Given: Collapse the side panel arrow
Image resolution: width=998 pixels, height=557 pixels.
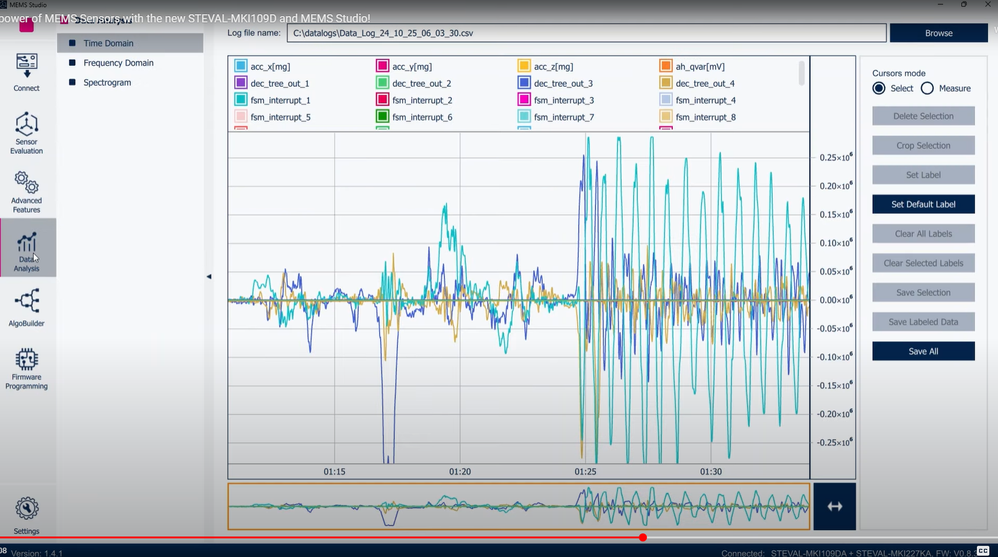Looking at the screenshot, I should click(209, 277).
